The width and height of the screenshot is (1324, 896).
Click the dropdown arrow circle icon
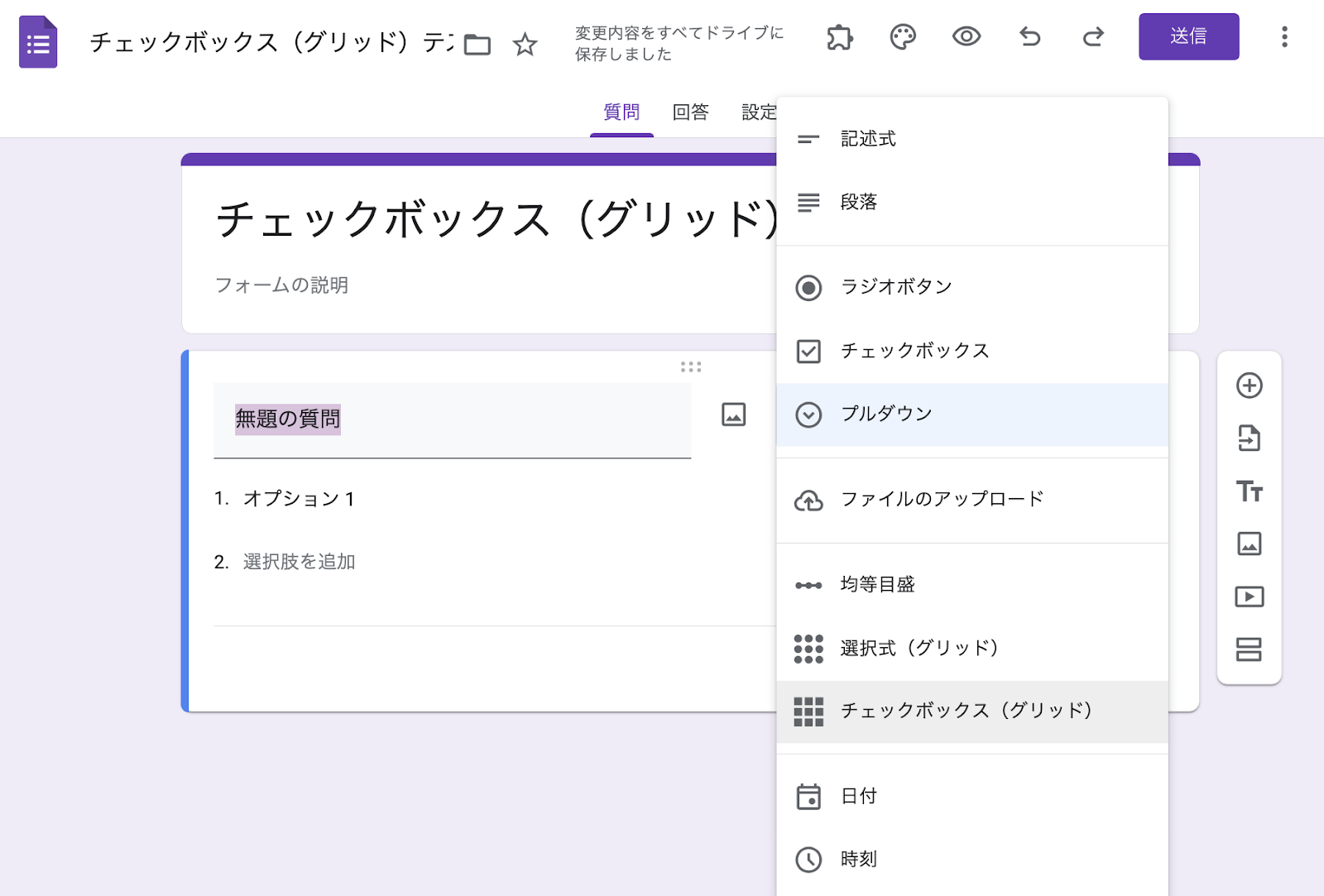pyautogui.click(x=808, y=414)
